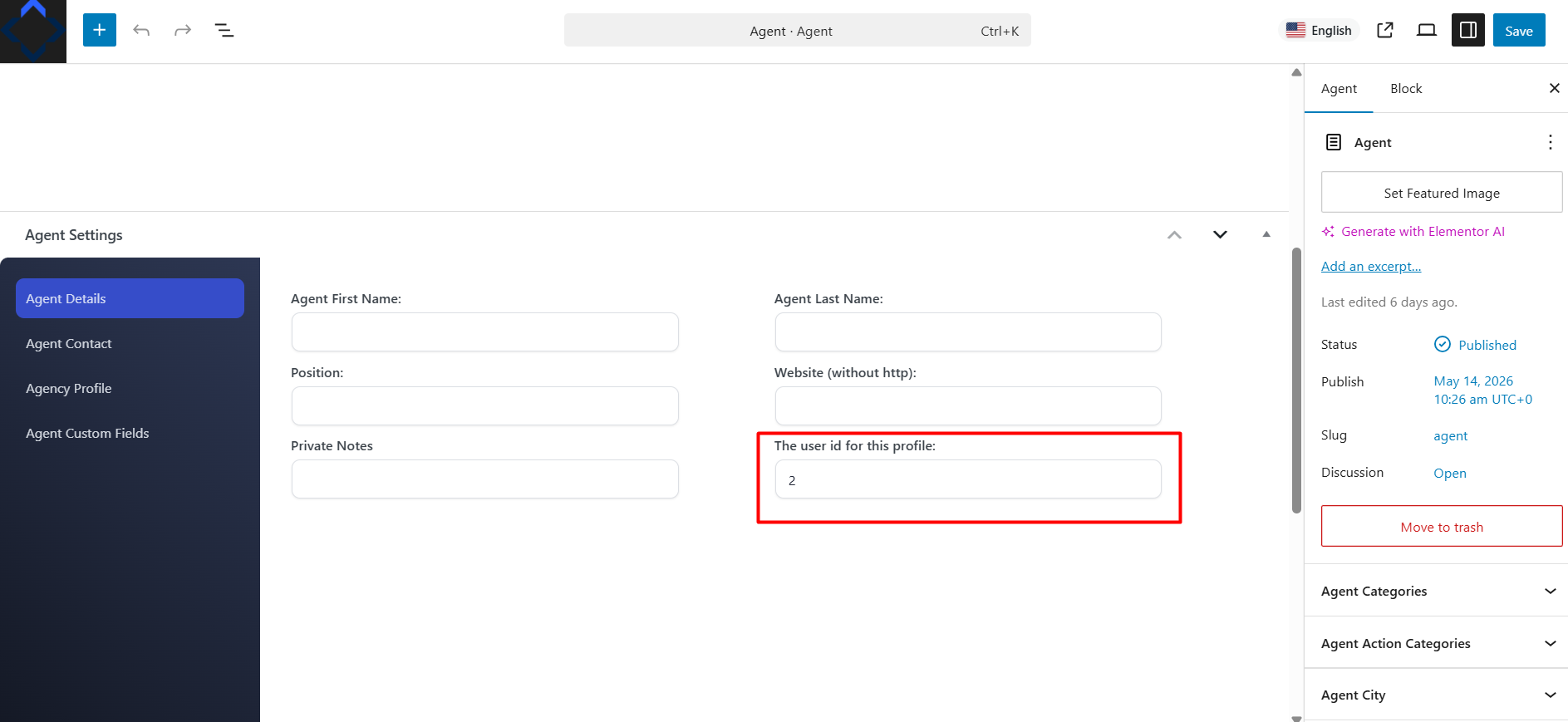Screen dimensions: 1568x722
Task: Add an excerpt to the post
Action: pyautogui.click(x=1371, y=266)
